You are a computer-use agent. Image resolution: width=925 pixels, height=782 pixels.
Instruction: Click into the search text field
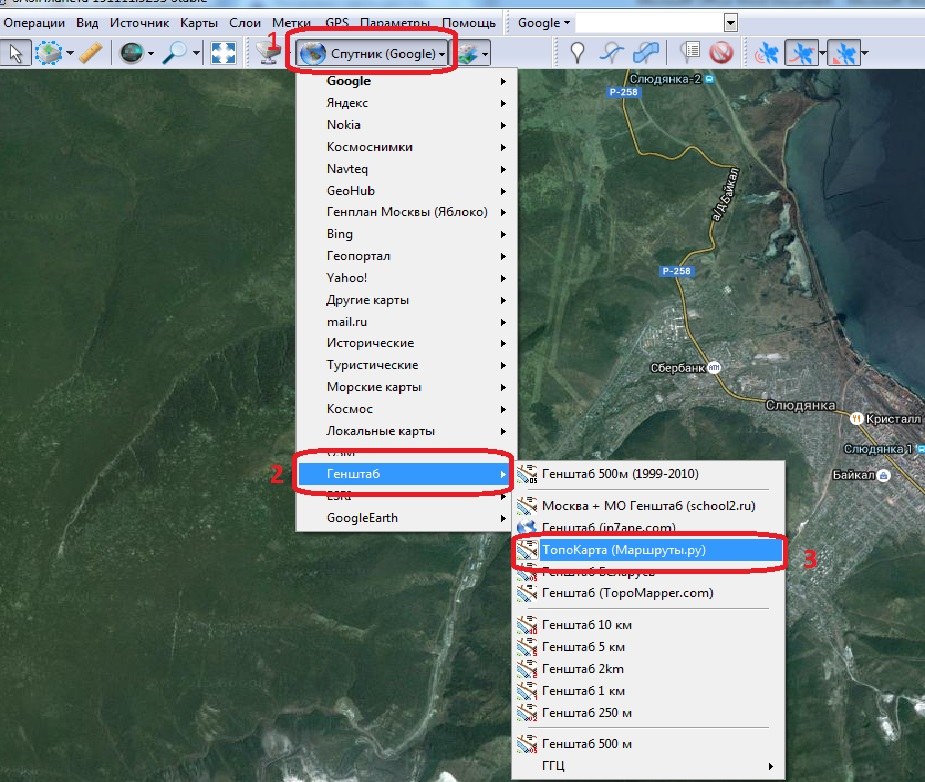(650, 23)
